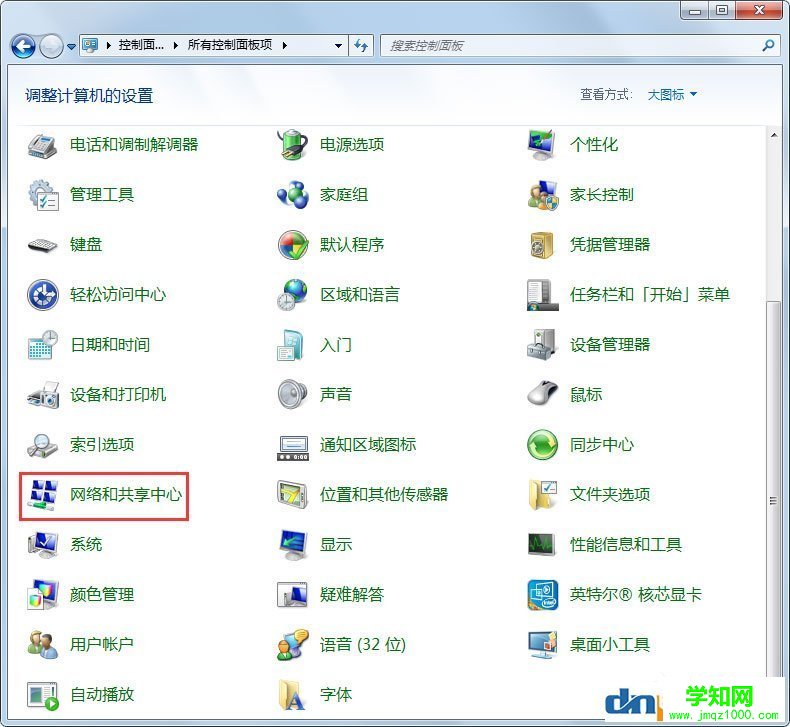
Task: Open the 索引选项 magnifier icon
Action: tap(42, 445)
